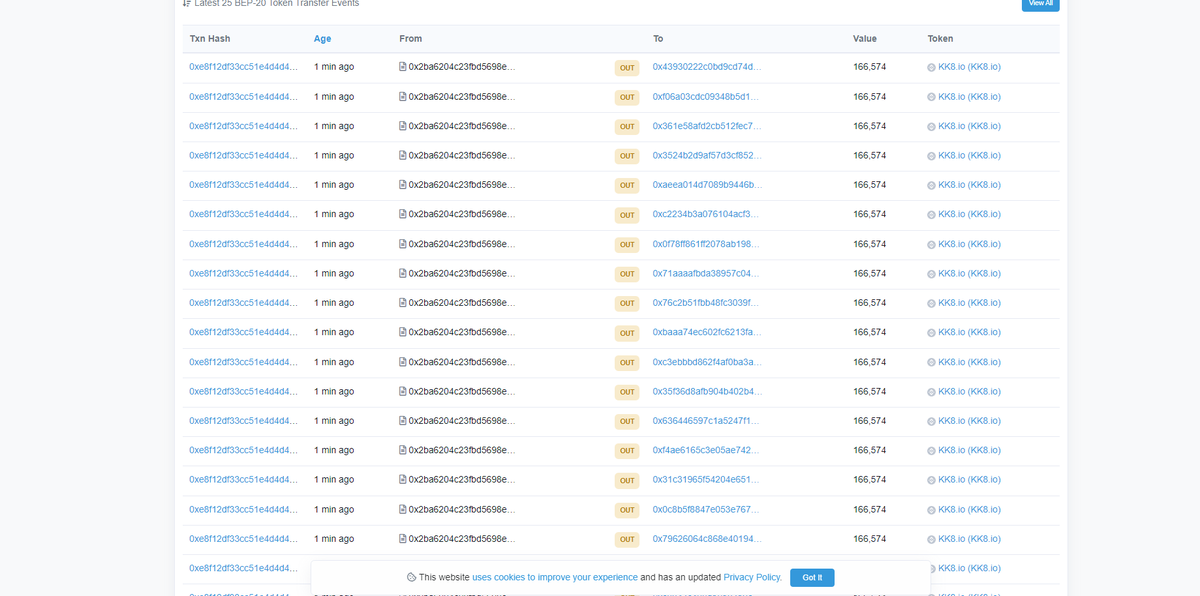Click the From address in the 0x76c2b51fbb48fc3039f row
Image resolution: width=1200 pixels, height=596 pixels.
[x=462, y=303]
